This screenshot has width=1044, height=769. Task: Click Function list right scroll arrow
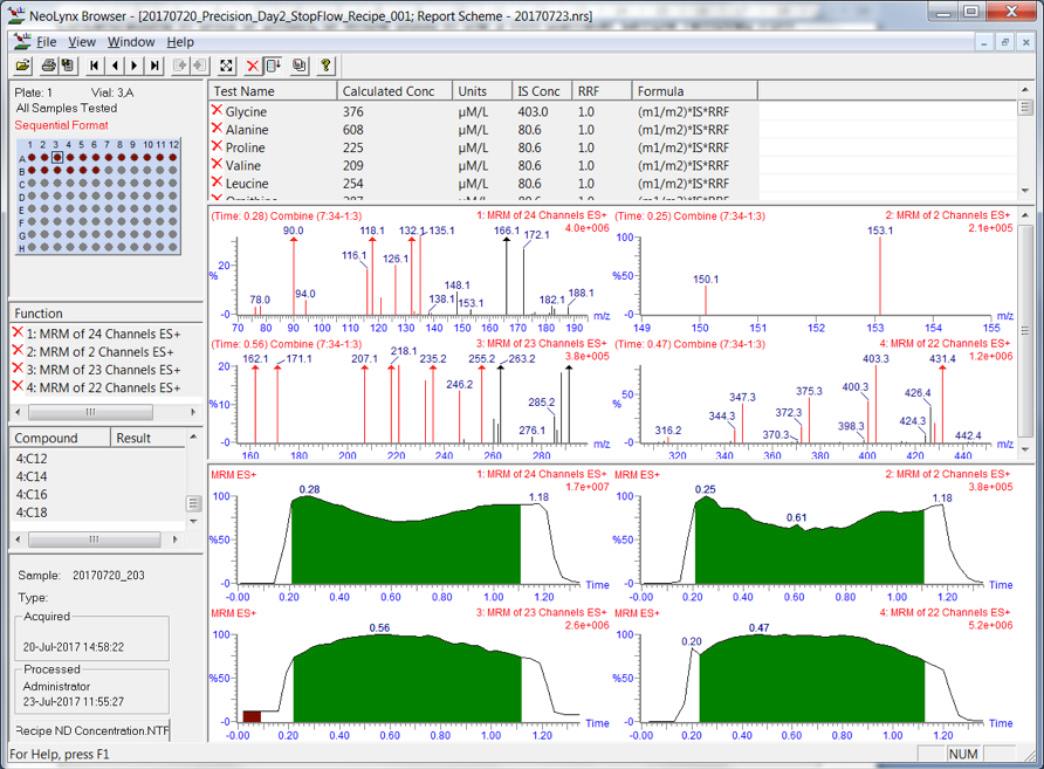click(x=193, y=412)
